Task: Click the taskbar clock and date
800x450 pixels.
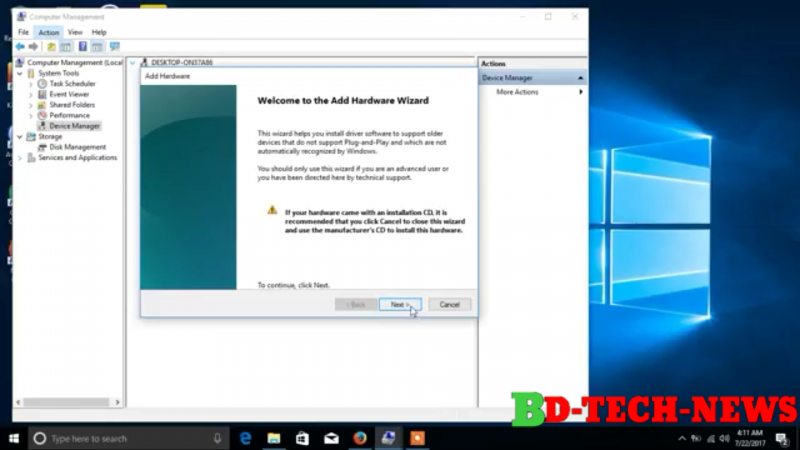Action: pyautogui.click(x=749, y=438)
